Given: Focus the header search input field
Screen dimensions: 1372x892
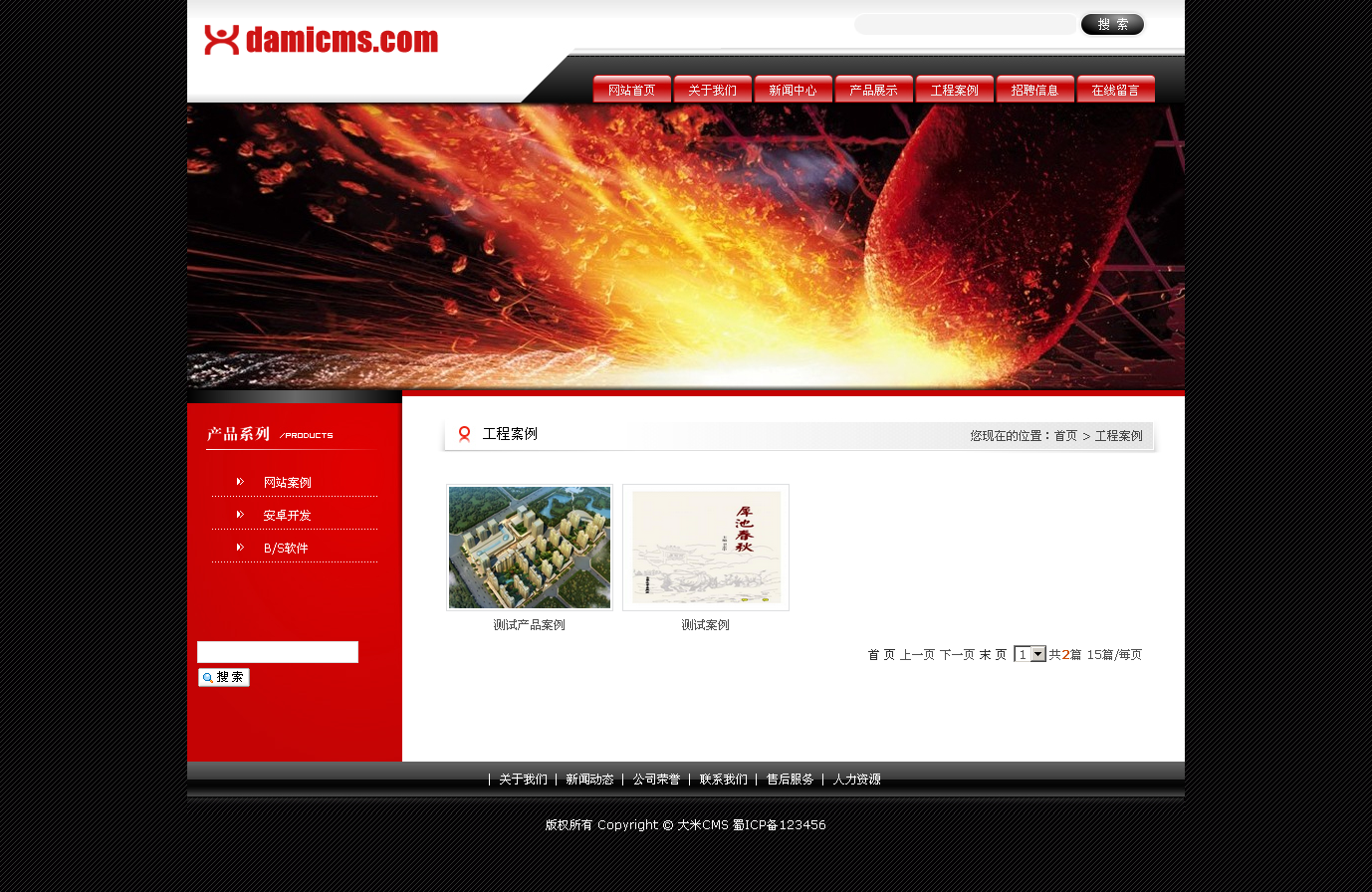Looking at the screenshot, I should click(966, 25).
